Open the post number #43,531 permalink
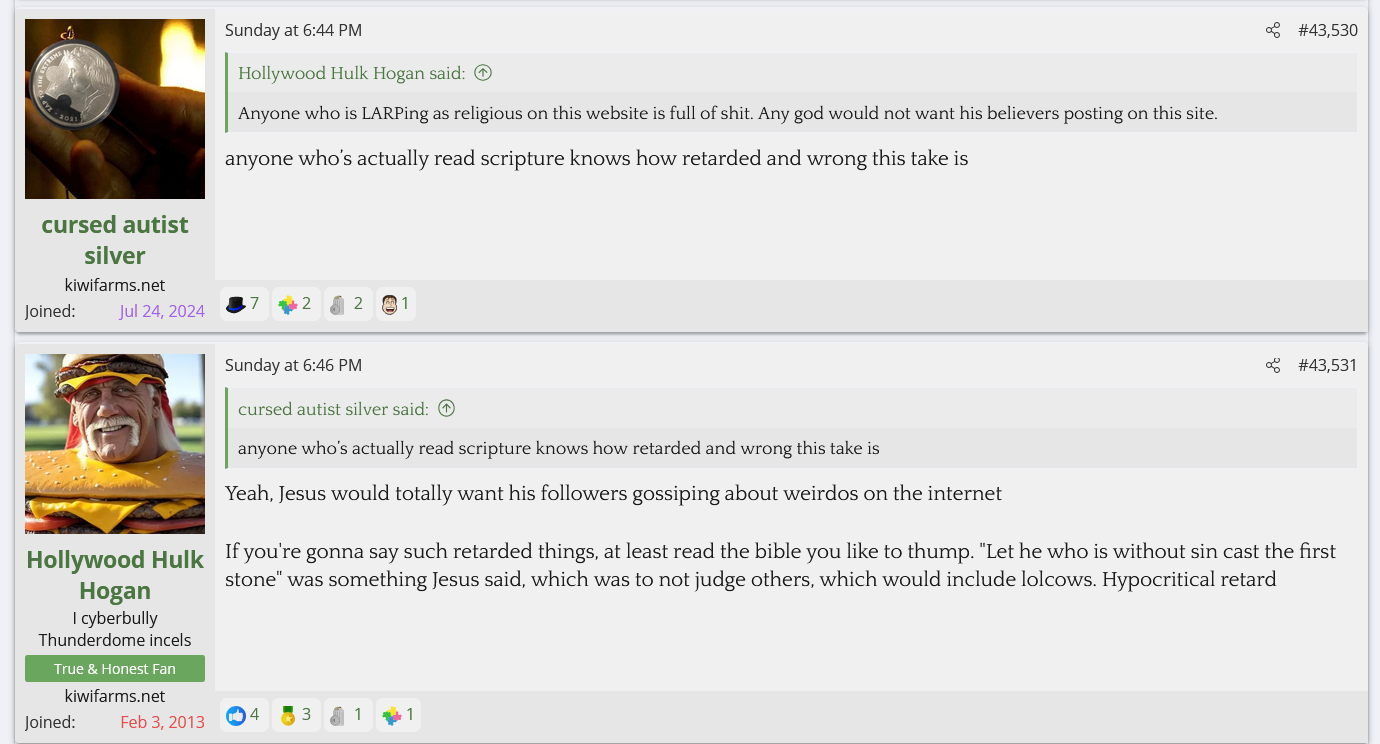 [x=1327, y=365]
